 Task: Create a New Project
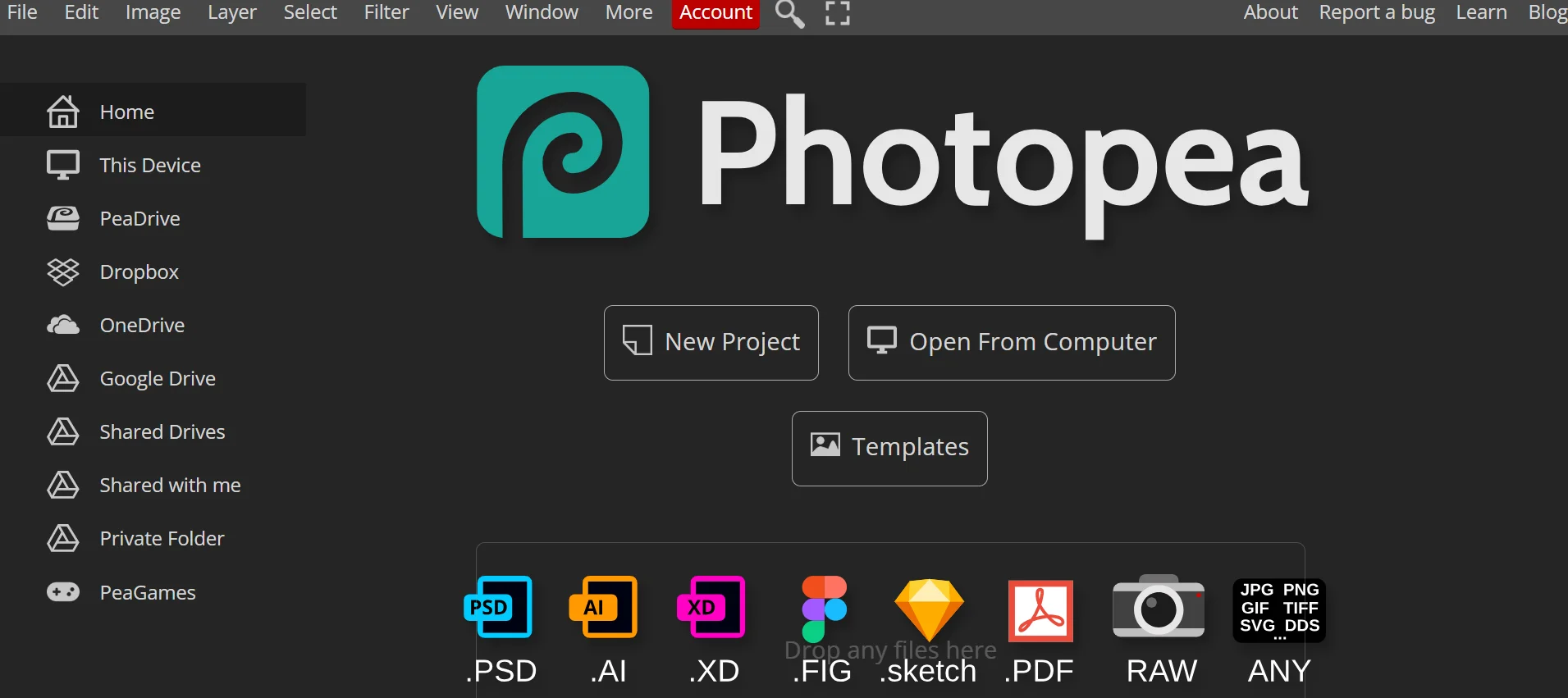pos(711,343)
